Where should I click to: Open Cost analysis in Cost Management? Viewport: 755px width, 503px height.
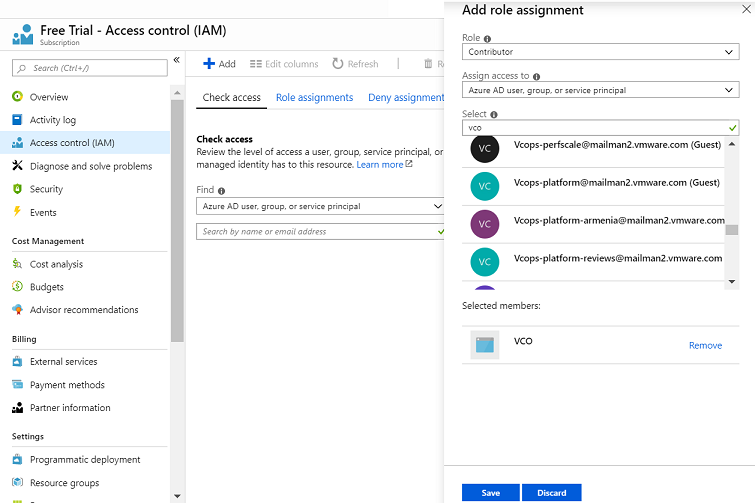[x=56, y=264]
